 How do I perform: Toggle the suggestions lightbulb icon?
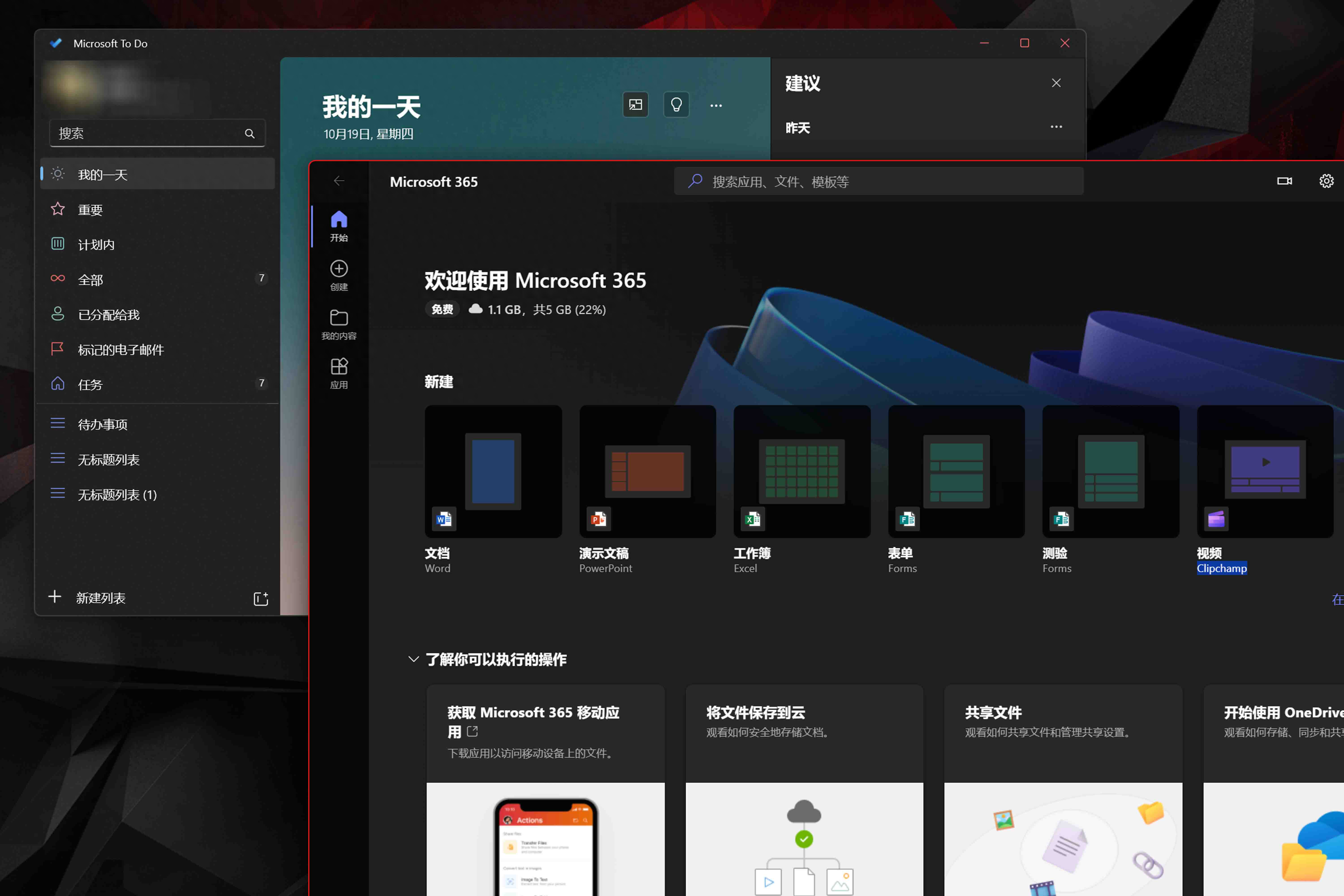[676, 104]
